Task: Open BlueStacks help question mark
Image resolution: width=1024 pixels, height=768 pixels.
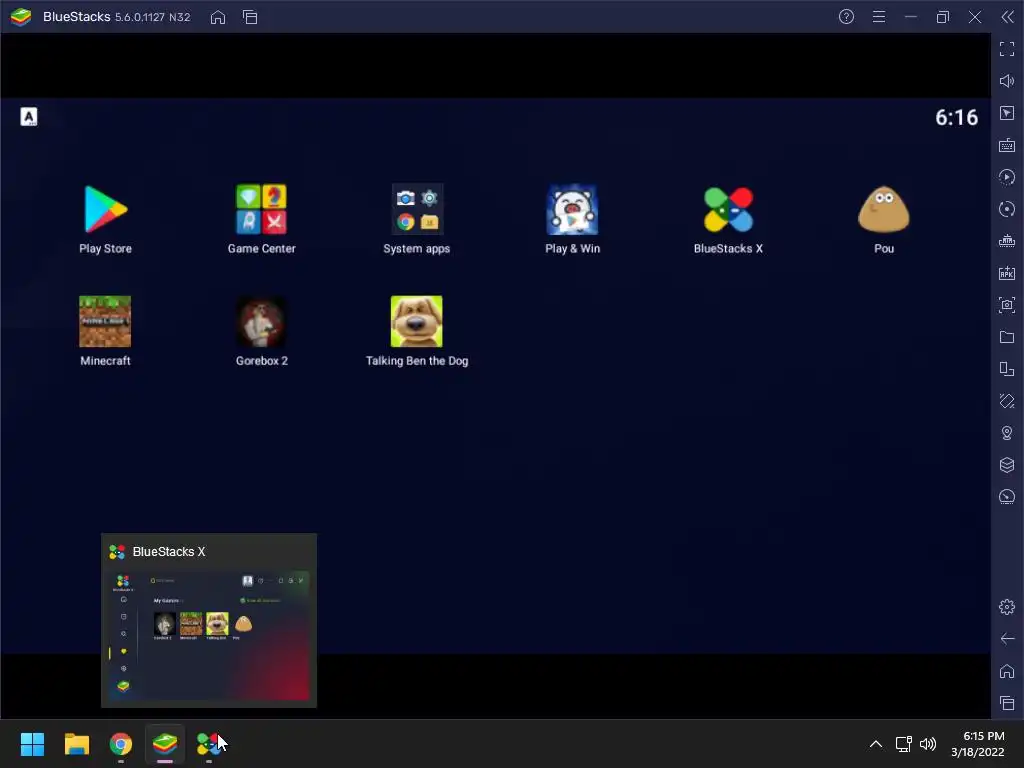Action: tap(846, 17)
